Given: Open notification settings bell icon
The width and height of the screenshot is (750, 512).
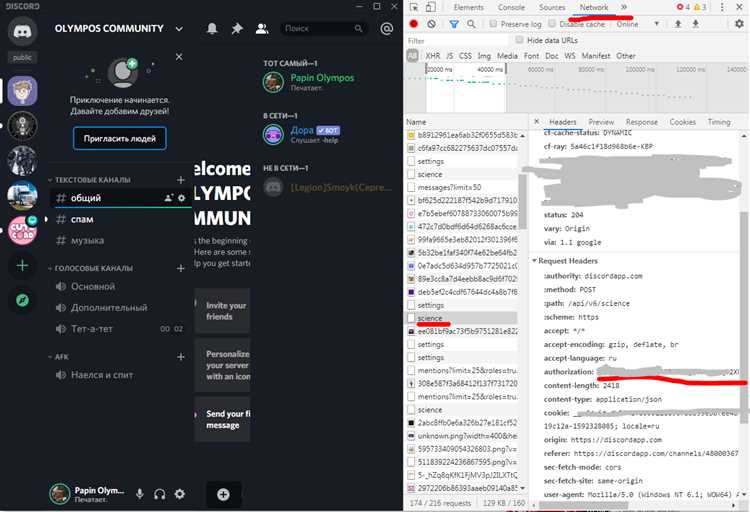Looking at the screenshot, I should 212,29.
